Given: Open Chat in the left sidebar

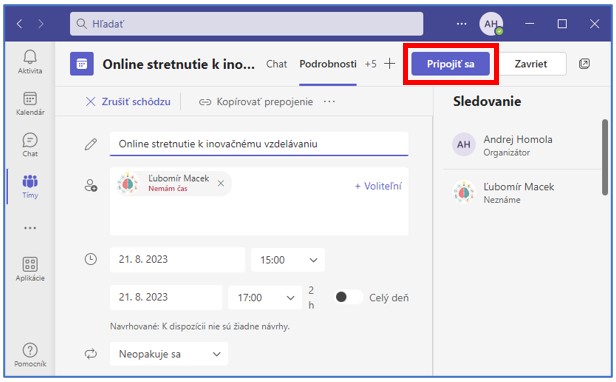Looking at the screenshot, I should click(x=30, y=145).
